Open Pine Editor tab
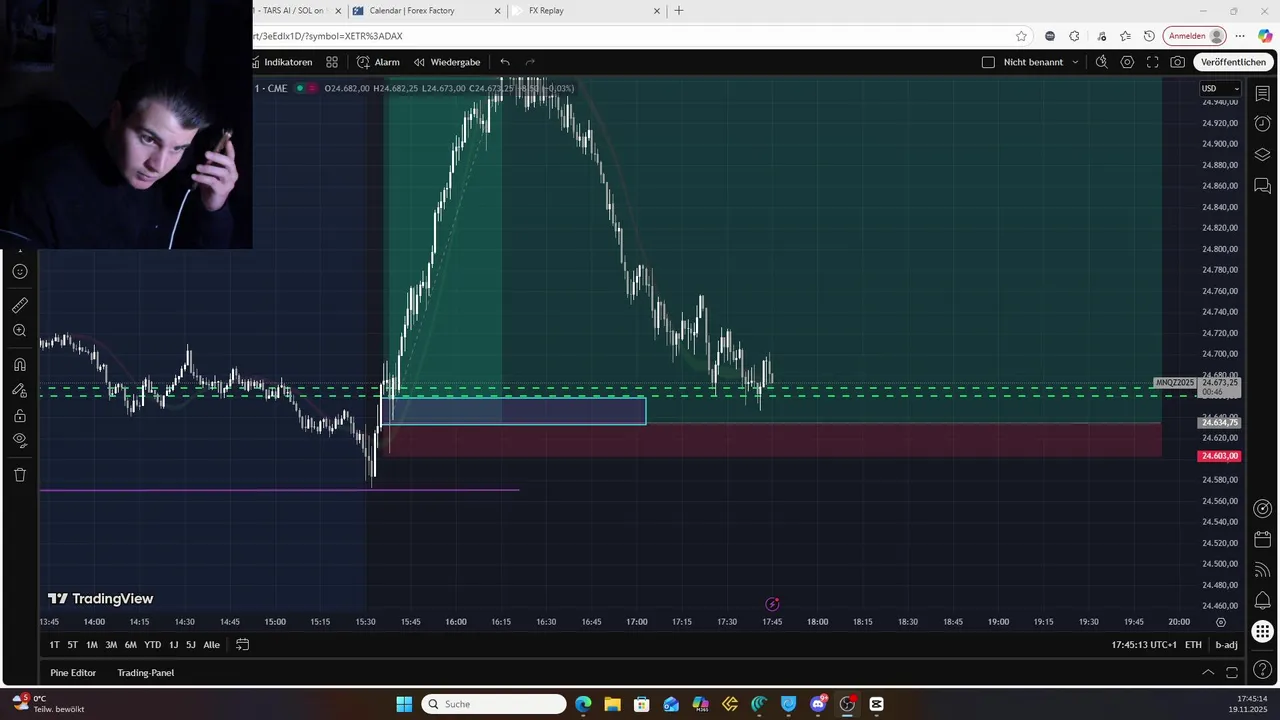Viewport: 1280px width, 720px height. click(x=73, y=673)
